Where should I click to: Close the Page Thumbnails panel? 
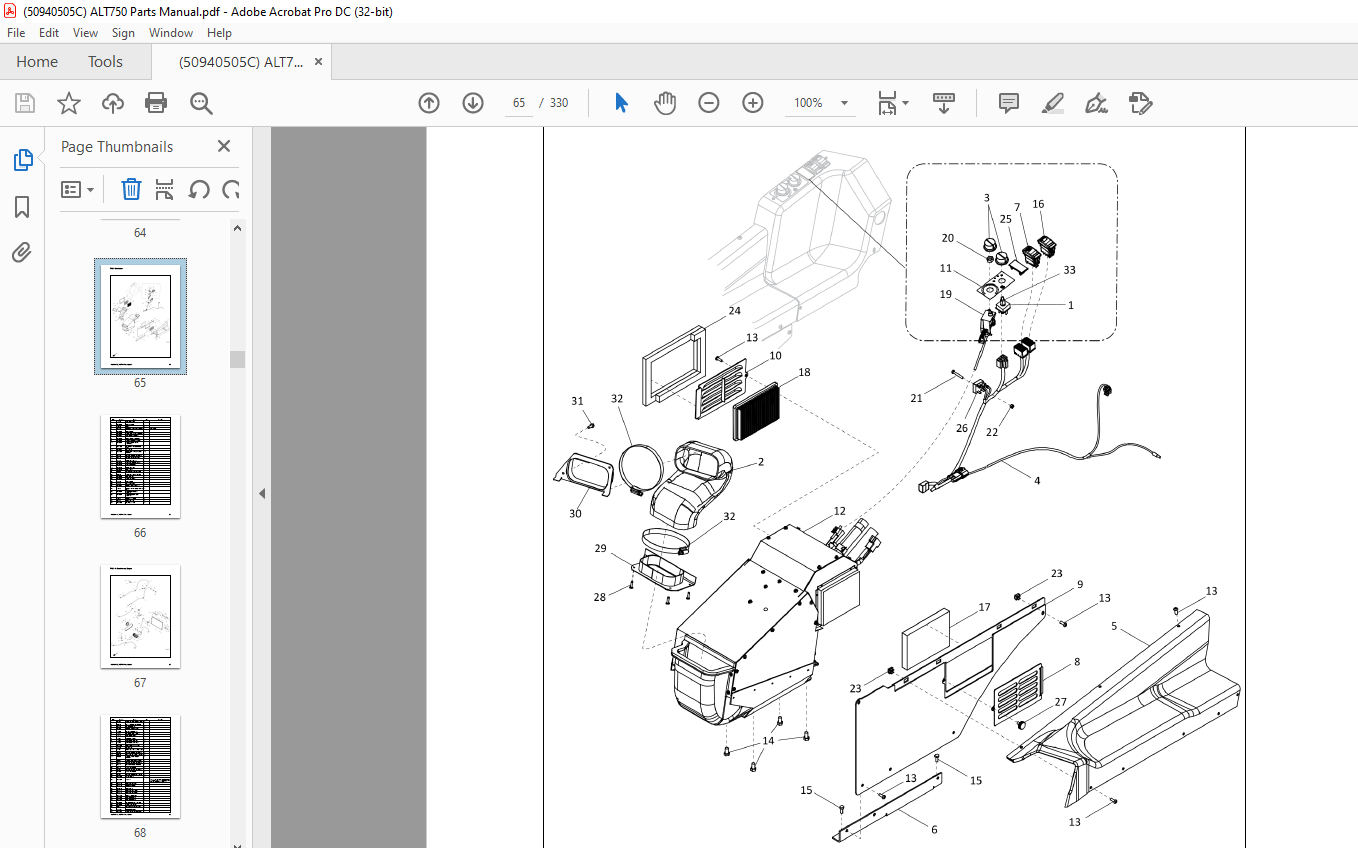pyautogui.click(x=224, y=146)
